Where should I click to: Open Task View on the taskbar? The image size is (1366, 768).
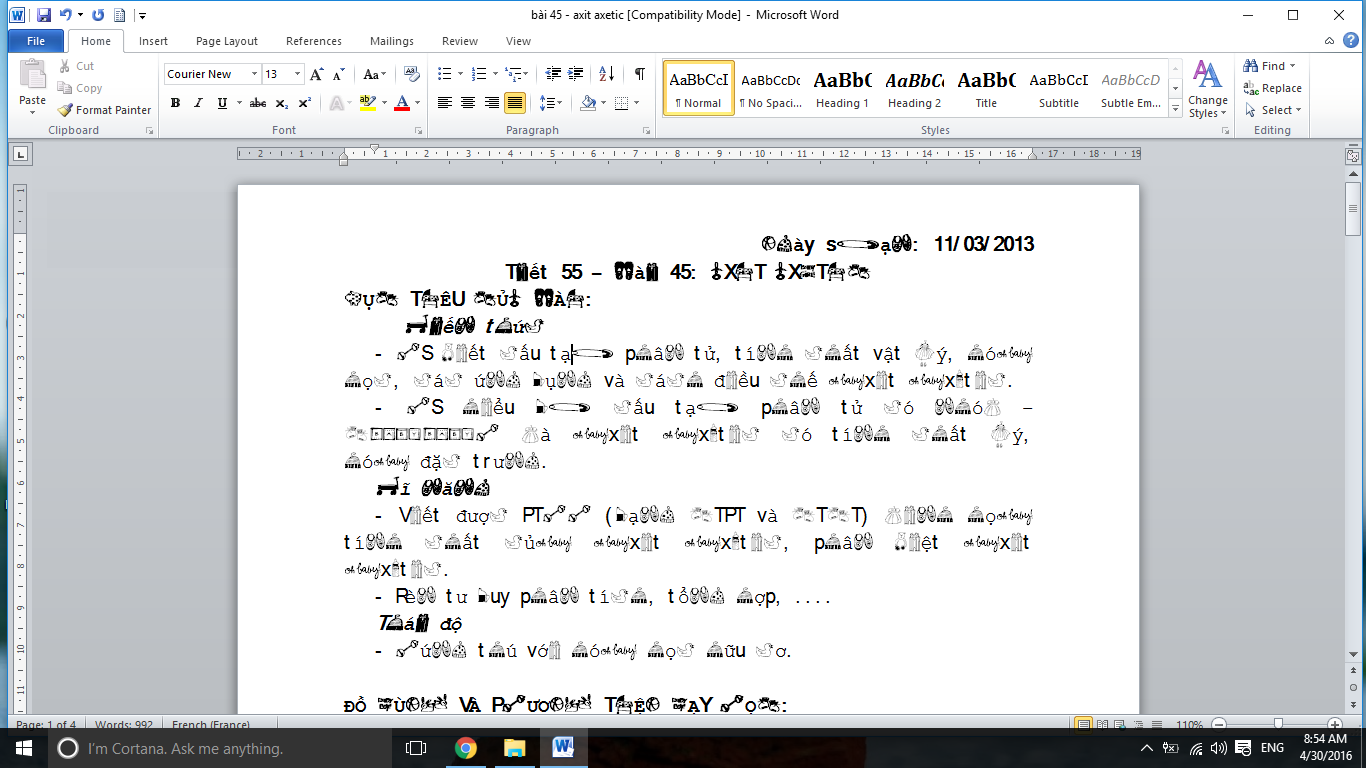(416, 748)
